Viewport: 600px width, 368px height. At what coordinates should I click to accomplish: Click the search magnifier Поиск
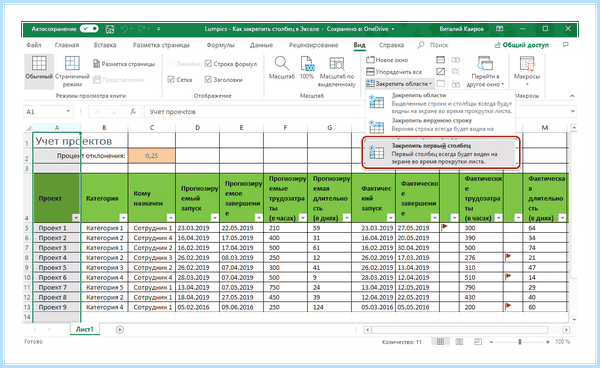(421, 45)
